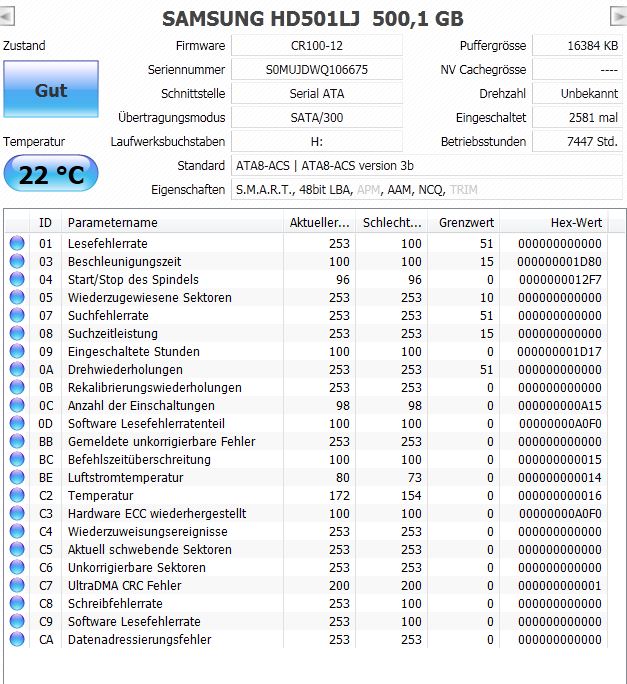Click the Betriebsstunden value 7447 Std.
This screenshot has height=684, width=627.
coord(577,141)
